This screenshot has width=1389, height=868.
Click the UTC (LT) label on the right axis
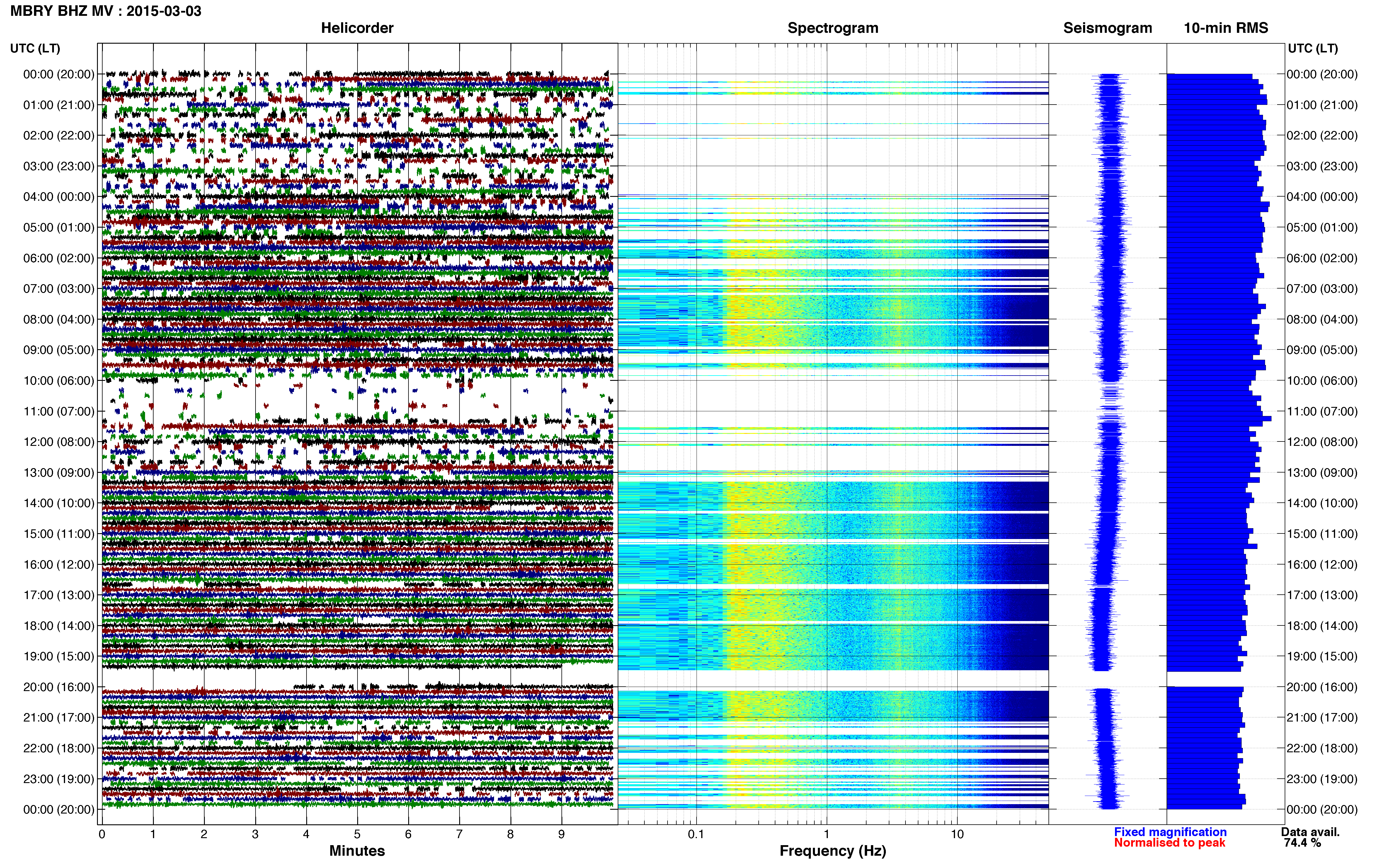1313,48
